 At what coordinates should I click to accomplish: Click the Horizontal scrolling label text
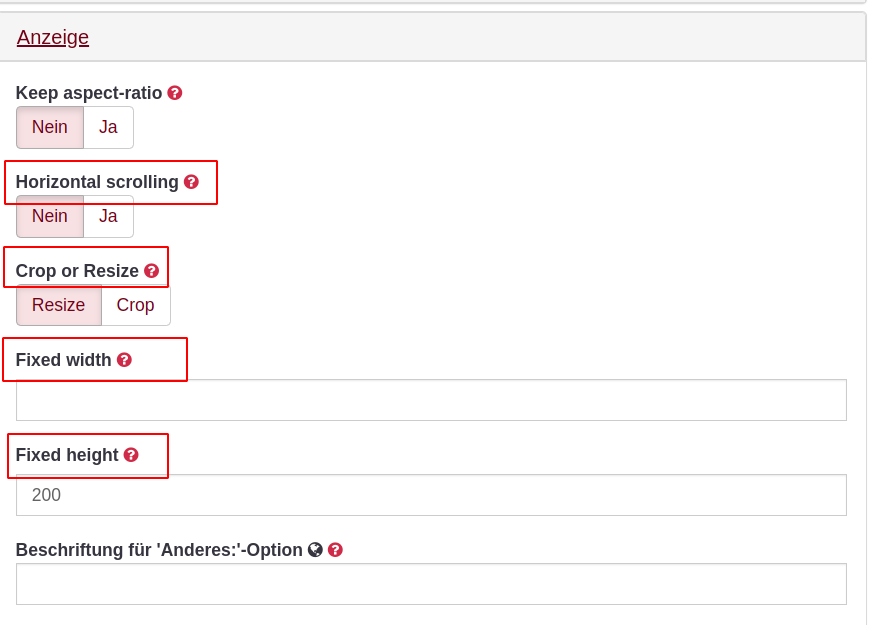coord(97,182)
